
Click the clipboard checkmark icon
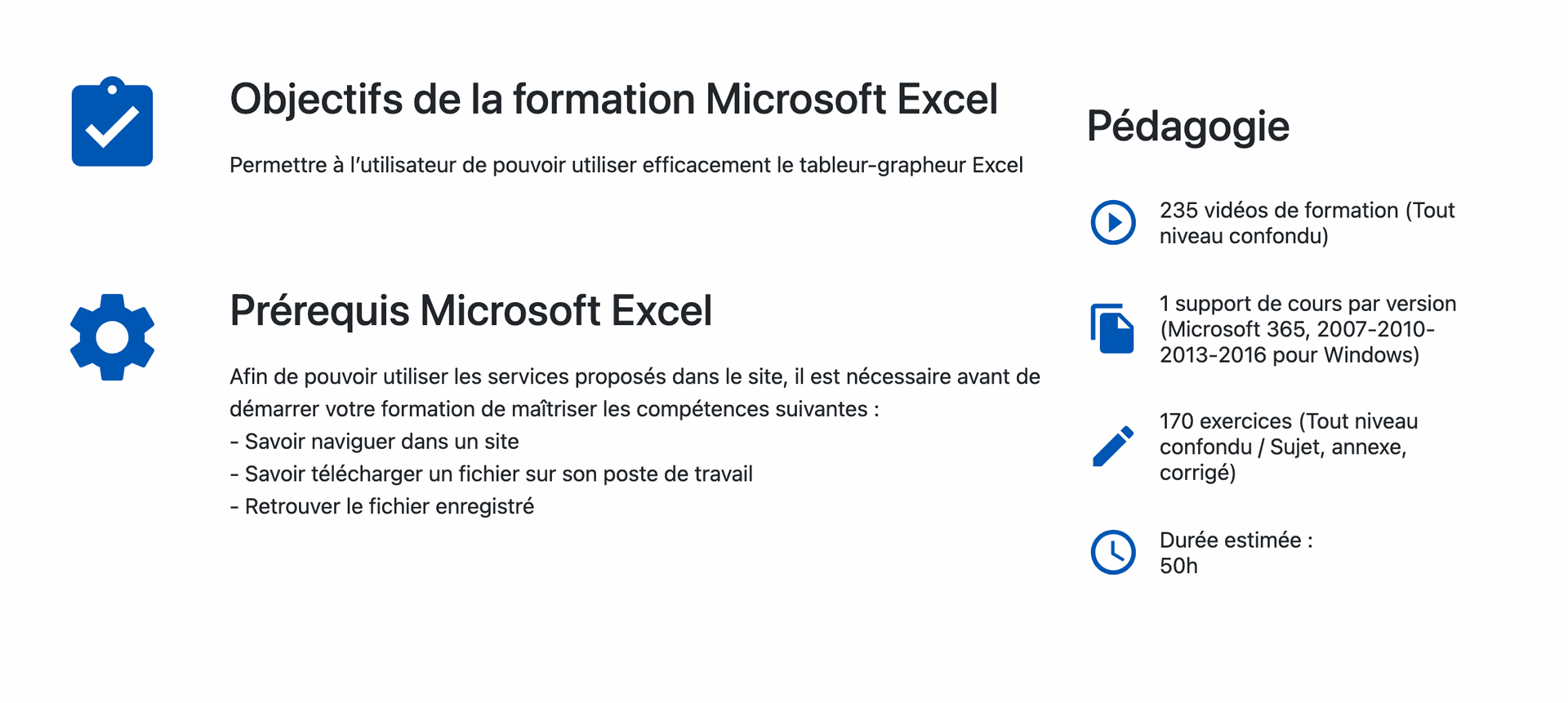112,122
